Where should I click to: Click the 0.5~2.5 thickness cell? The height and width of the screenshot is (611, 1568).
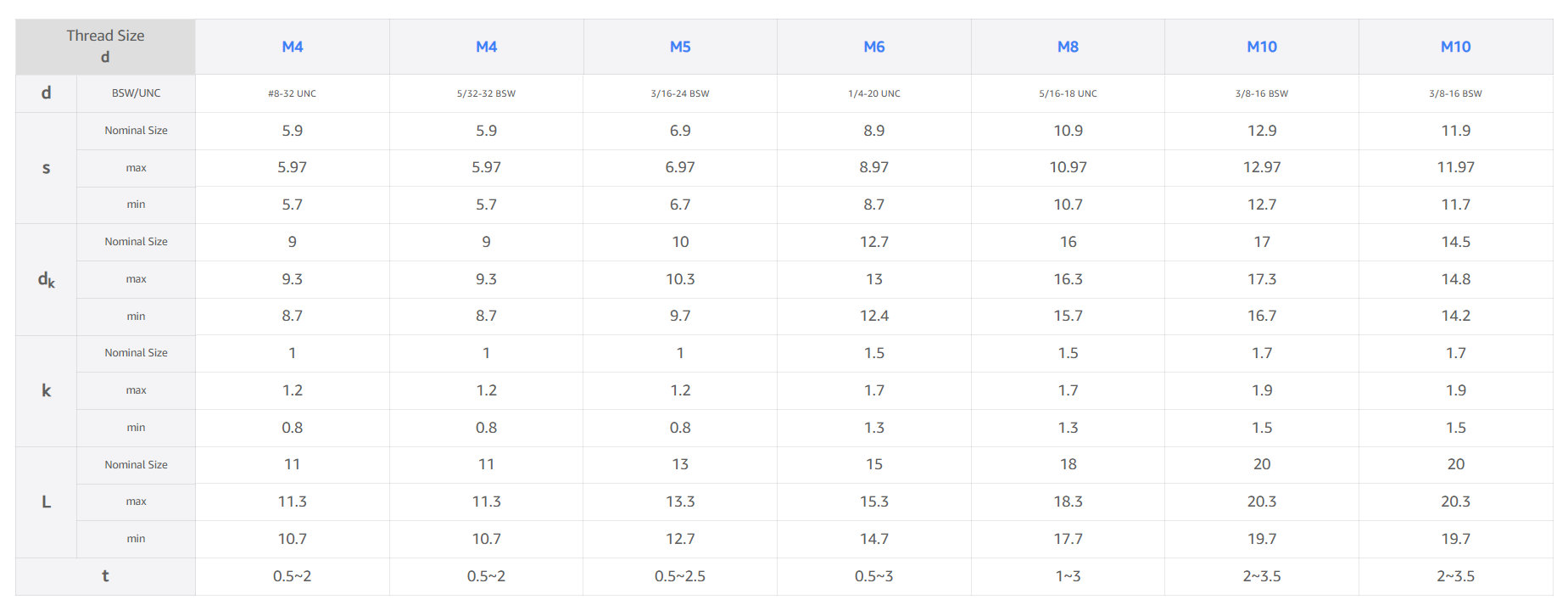[680, 576]
